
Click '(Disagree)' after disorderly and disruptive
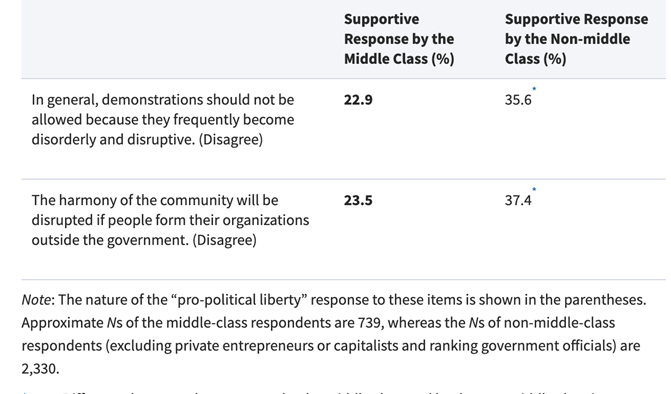tap(231, 139)
